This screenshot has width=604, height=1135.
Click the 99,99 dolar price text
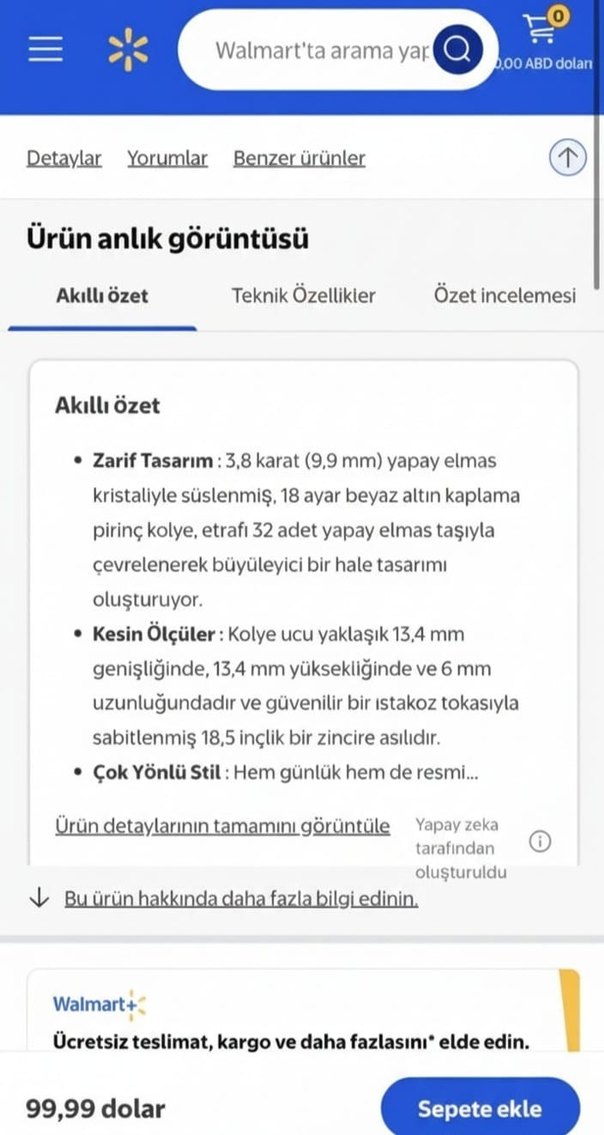point(93,1108)
